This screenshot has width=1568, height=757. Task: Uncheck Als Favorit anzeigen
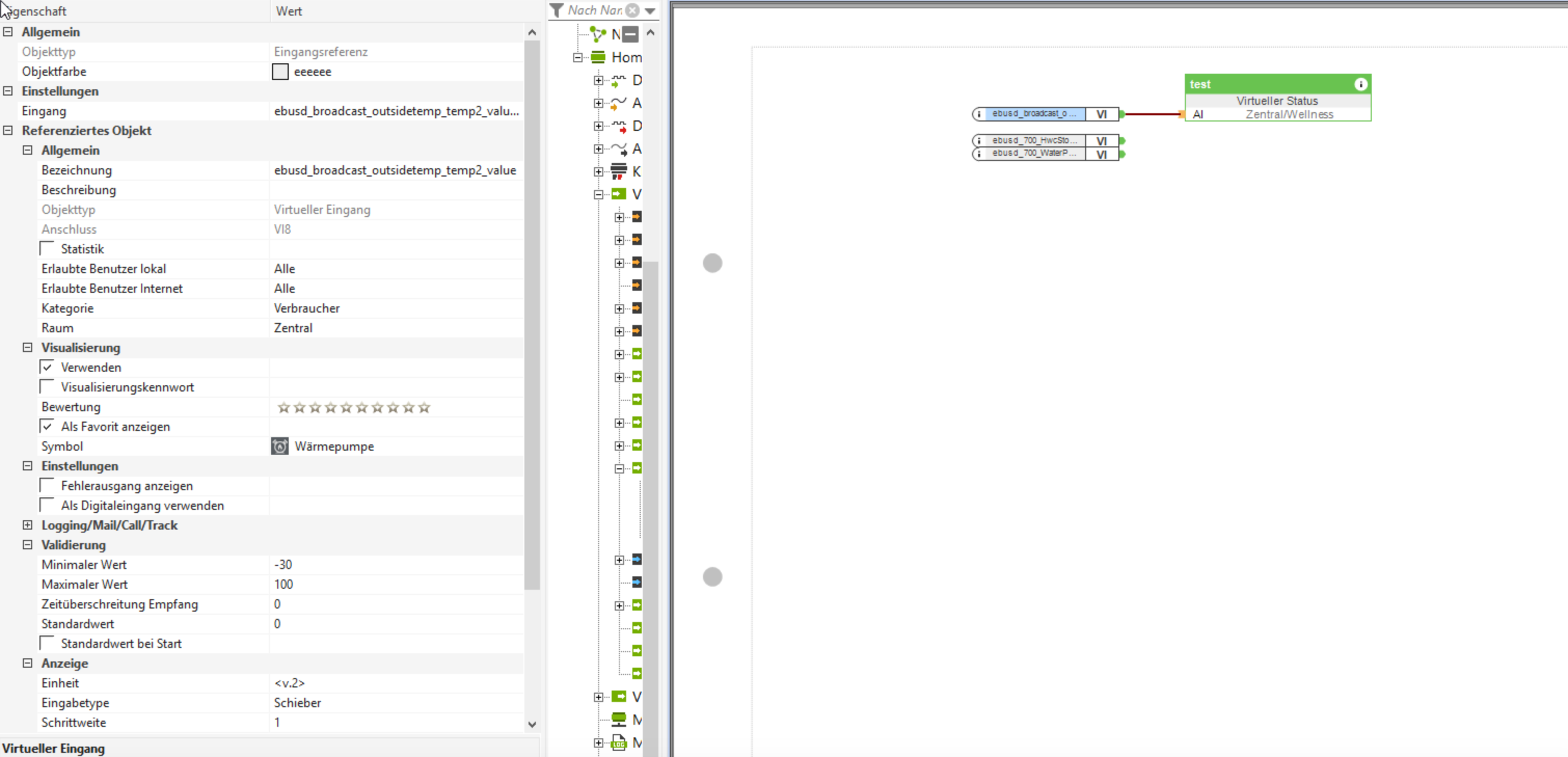[47, 426]
